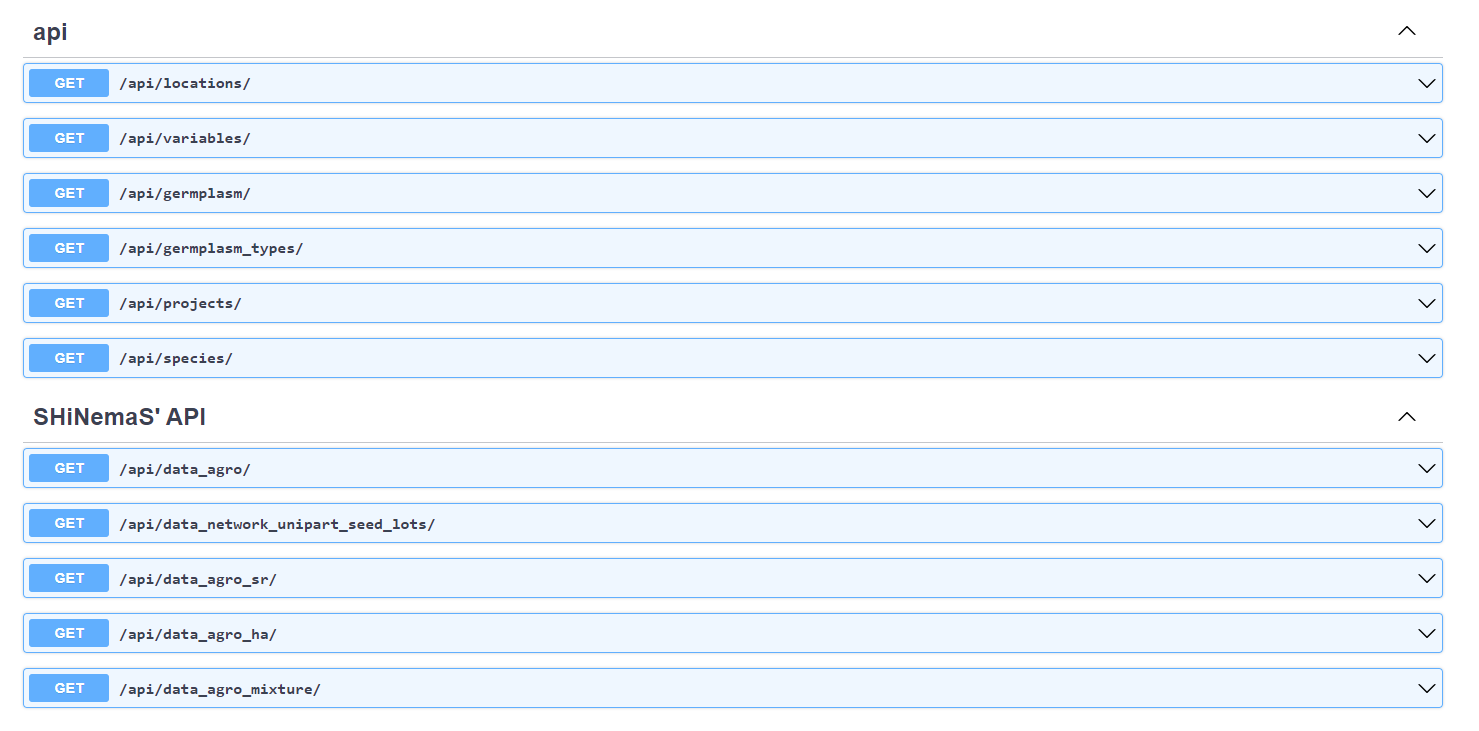Collapse the SHiNemaS' API section chevron
The height and width of the screenshot is (731, 1479).
click(1407, 416)
